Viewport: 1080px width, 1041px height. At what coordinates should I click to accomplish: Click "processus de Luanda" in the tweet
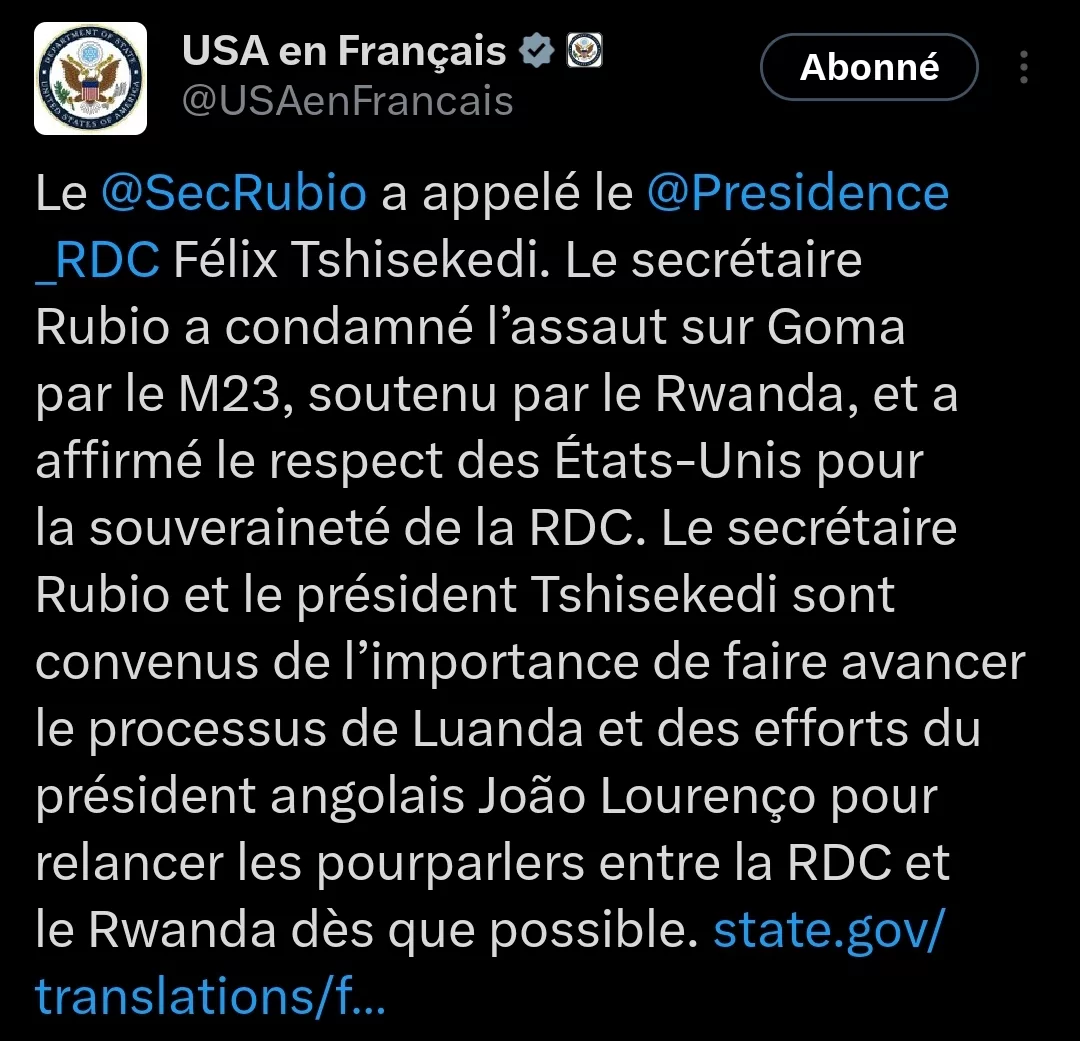[x=322, y=730]
